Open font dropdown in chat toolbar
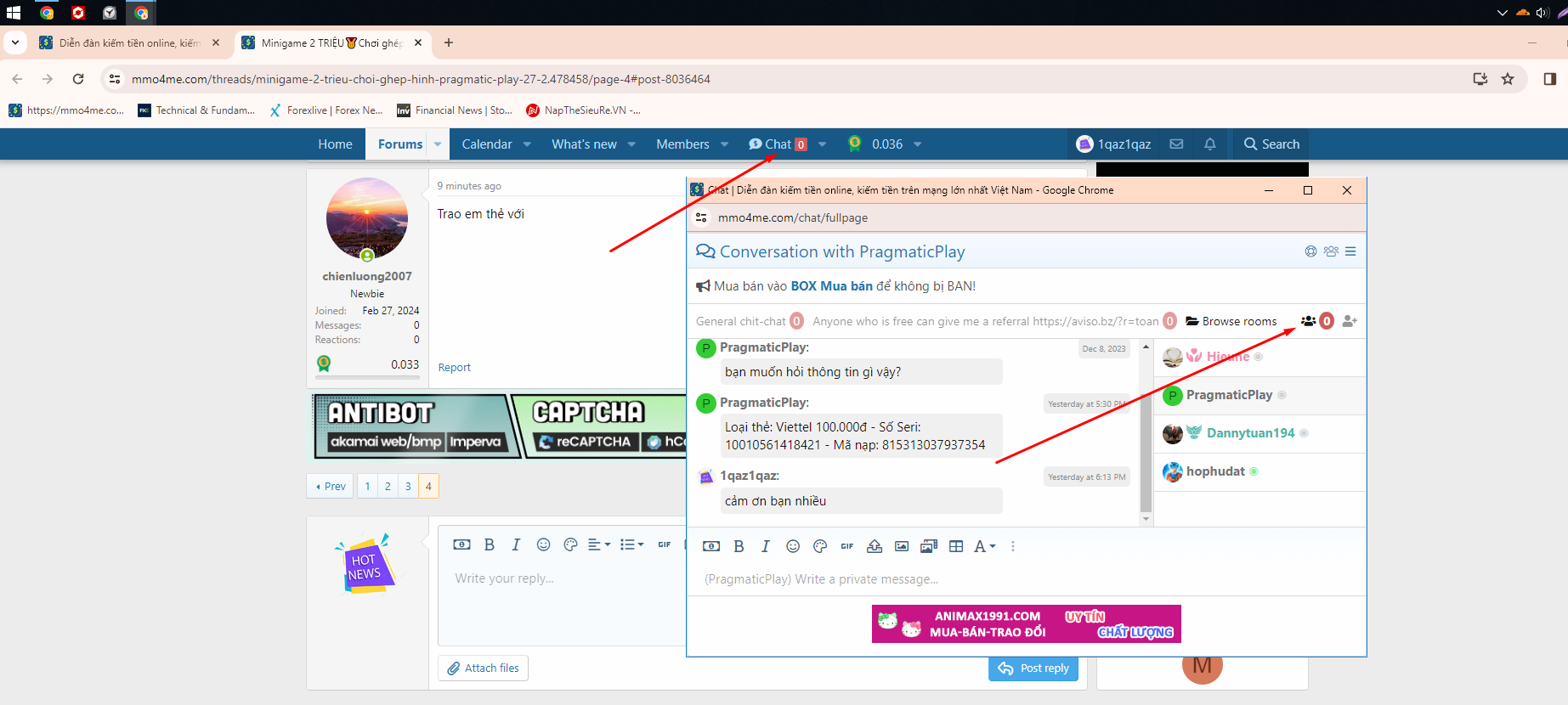 985,546
